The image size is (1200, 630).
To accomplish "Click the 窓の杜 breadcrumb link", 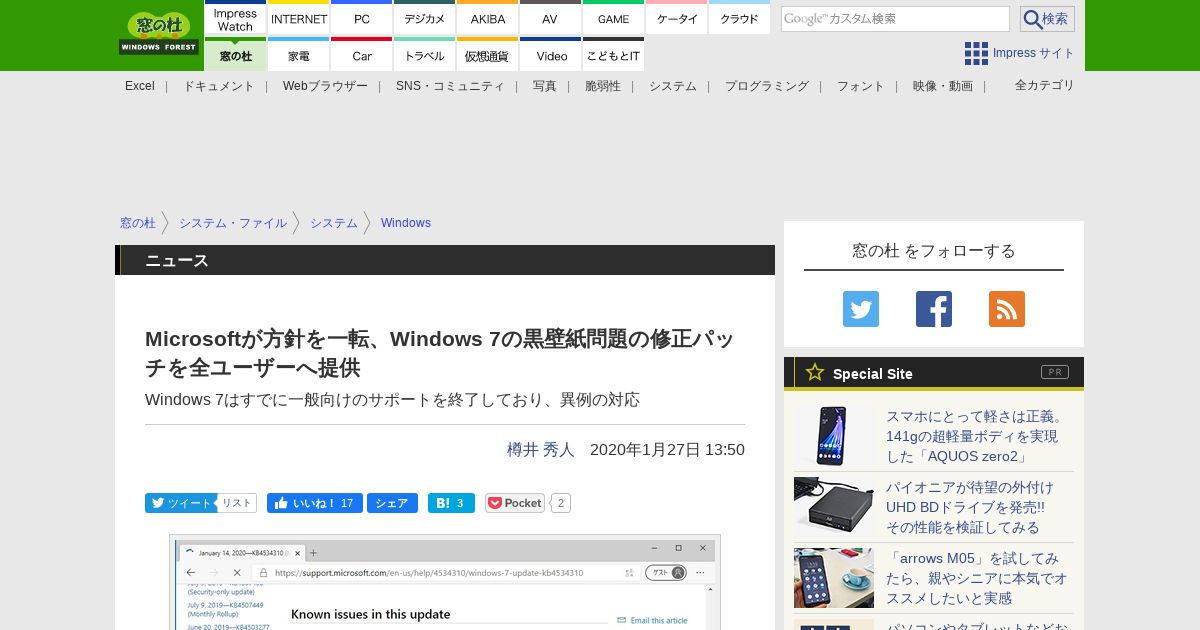I will coord(138,223).
